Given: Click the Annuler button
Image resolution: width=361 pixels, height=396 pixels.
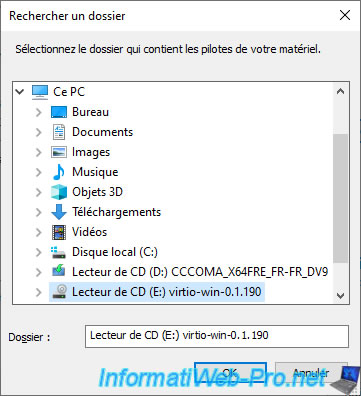Looking at the screenshot, I should click(311, 372).
